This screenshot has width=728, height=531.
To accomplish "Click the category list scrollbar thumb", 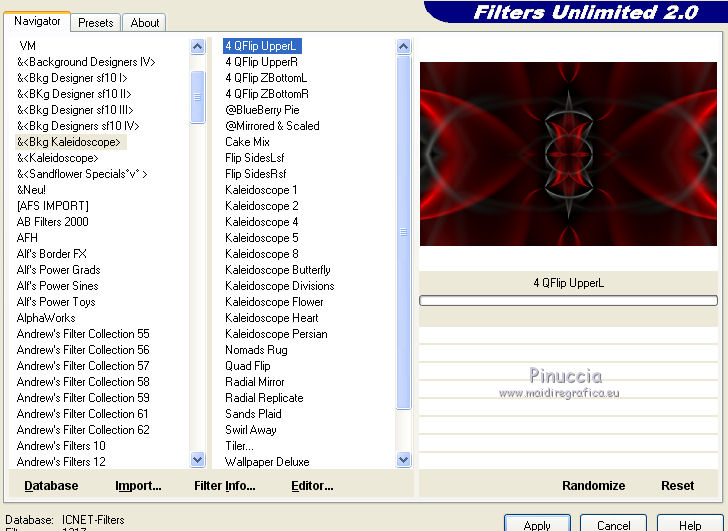I will pyautogui.click(x=198, y=97).
